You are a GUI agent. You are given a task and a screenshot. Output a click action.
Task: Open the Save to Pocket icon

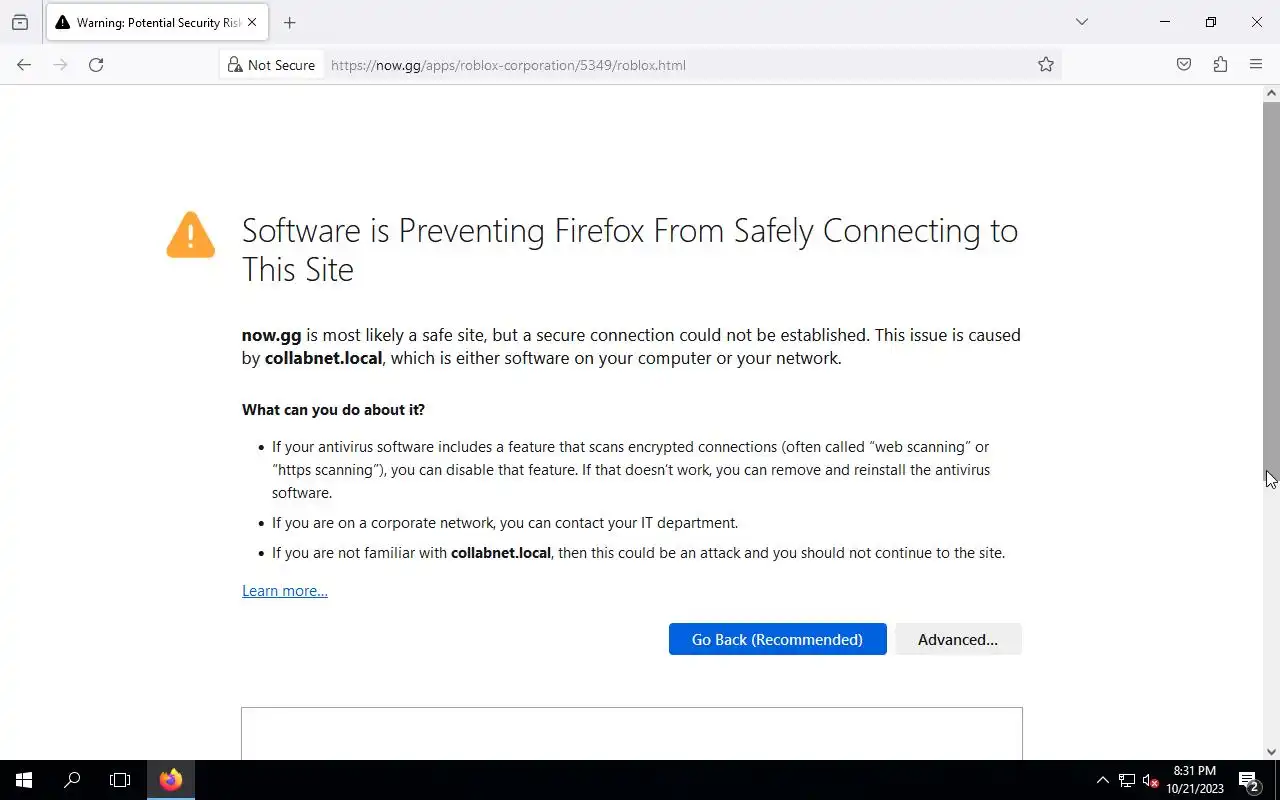[1184, 65]
